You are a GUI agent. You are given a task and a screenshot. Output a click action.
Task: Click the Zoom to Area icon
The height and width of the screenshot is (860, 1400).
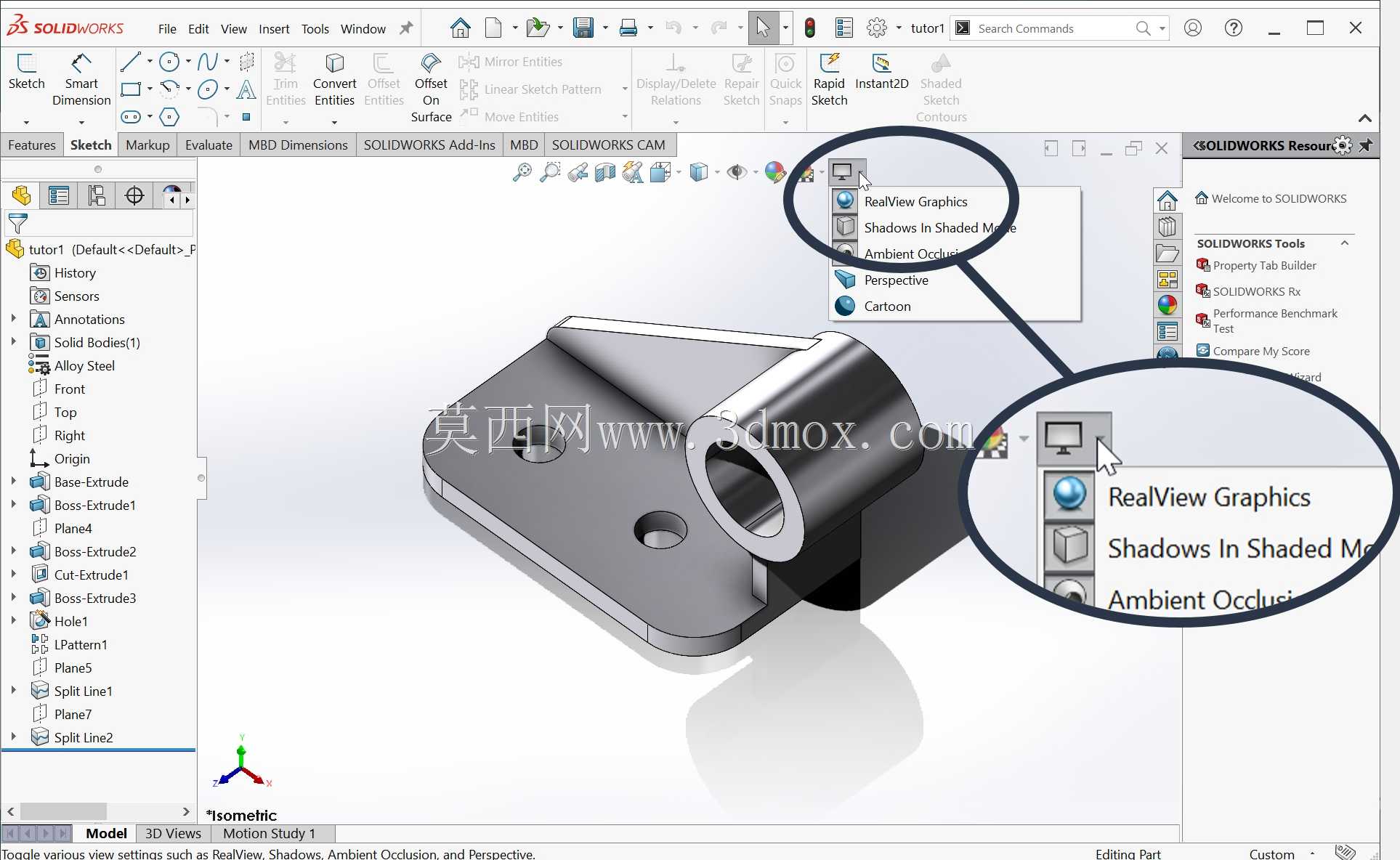coord(550,172)
